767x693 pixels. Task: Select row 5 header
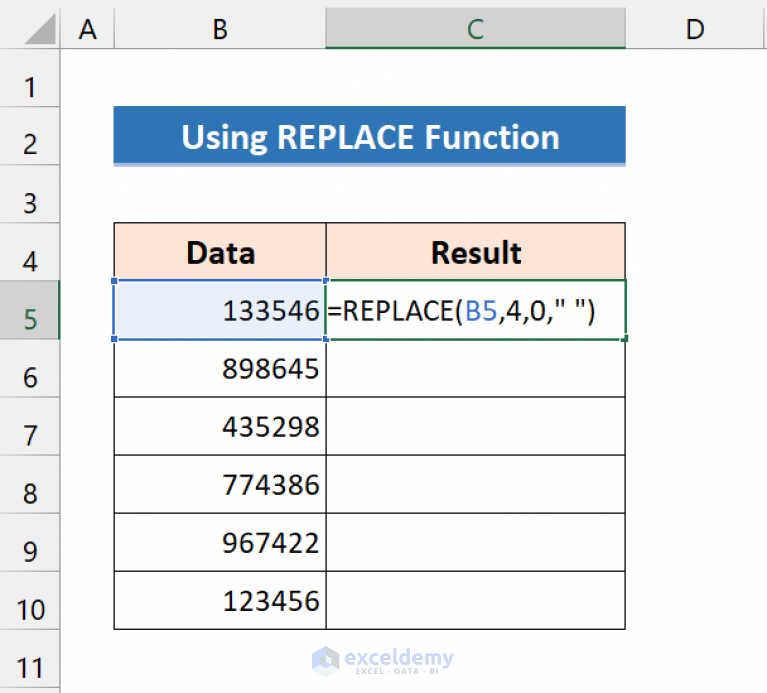pos(30,310)
